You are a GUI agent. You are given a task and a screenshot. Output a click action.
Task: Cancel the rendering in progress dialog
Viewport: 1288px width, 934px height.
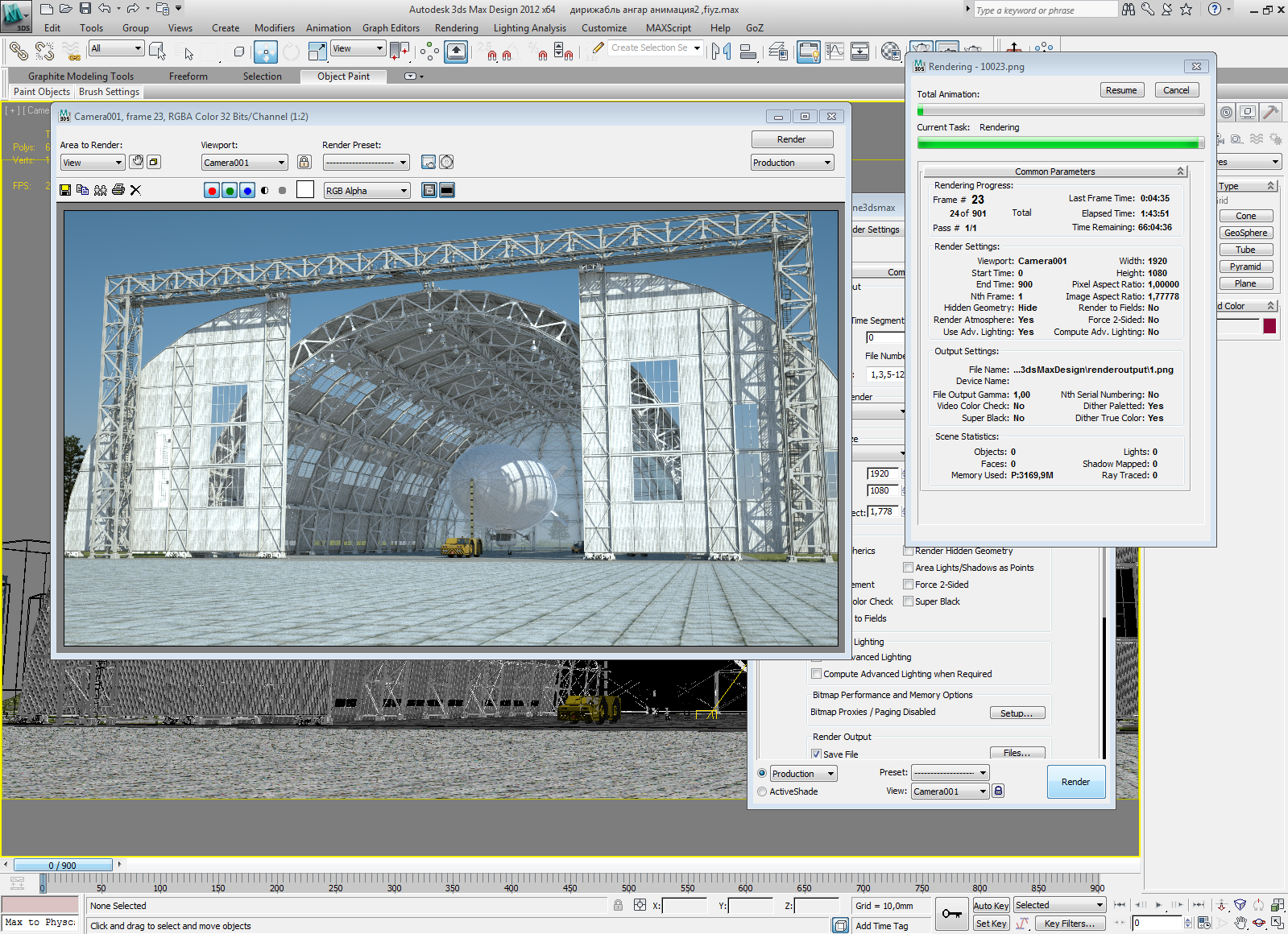coord(1176,90)
